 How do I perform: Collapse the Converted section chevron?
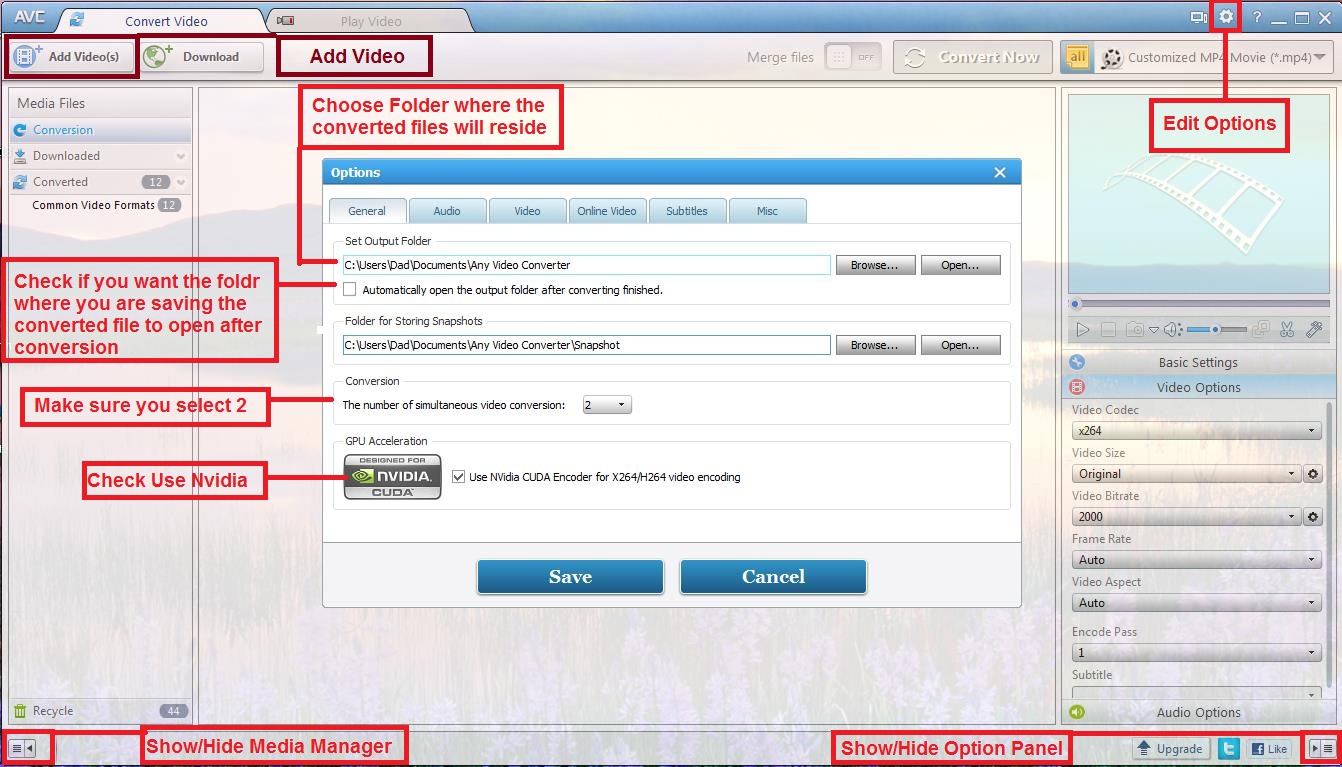tap(181, 182)
